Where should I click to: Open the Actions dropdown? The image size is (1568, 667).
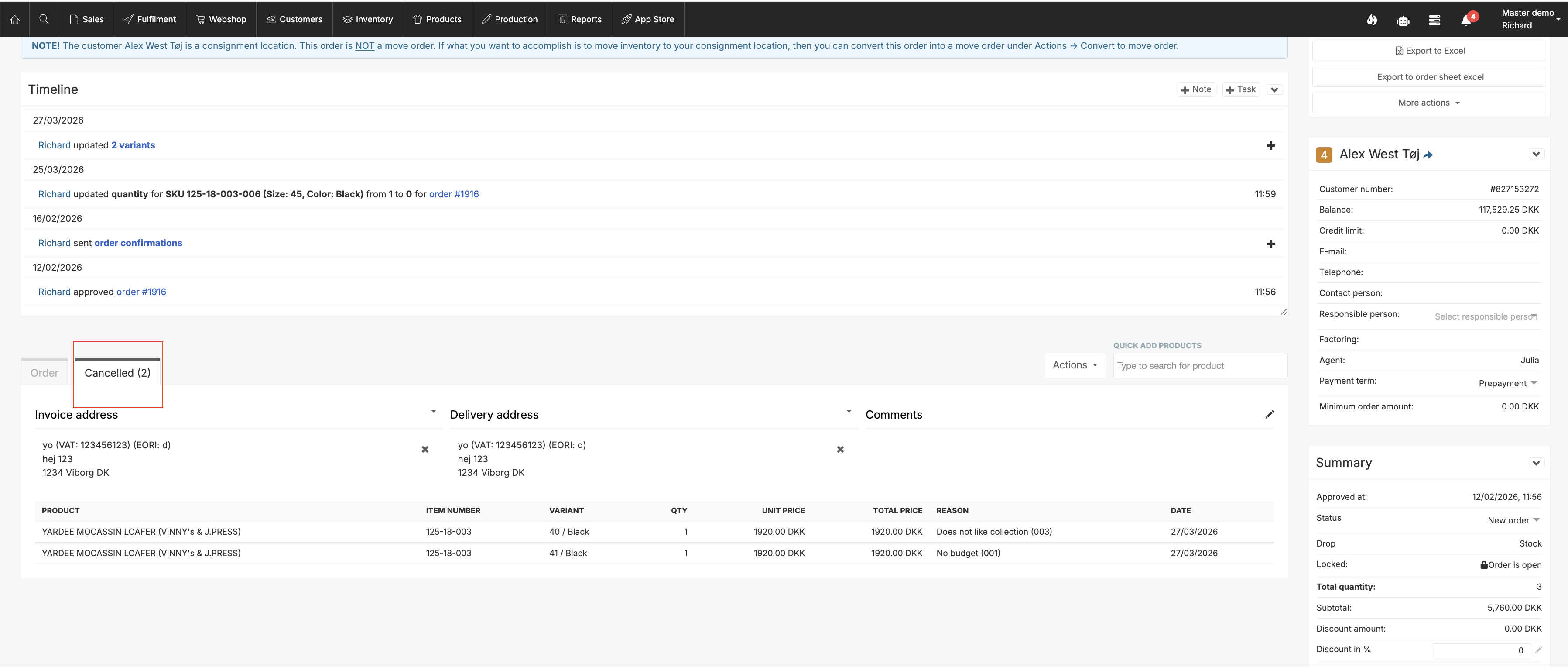point(1075,365)
